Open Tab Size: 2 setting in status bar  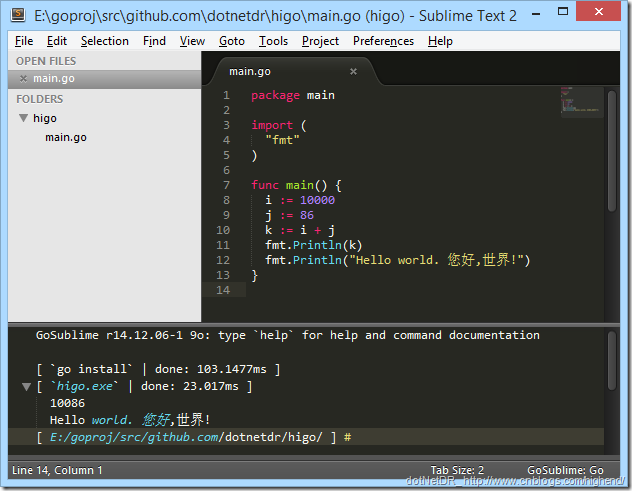point(457,470)
